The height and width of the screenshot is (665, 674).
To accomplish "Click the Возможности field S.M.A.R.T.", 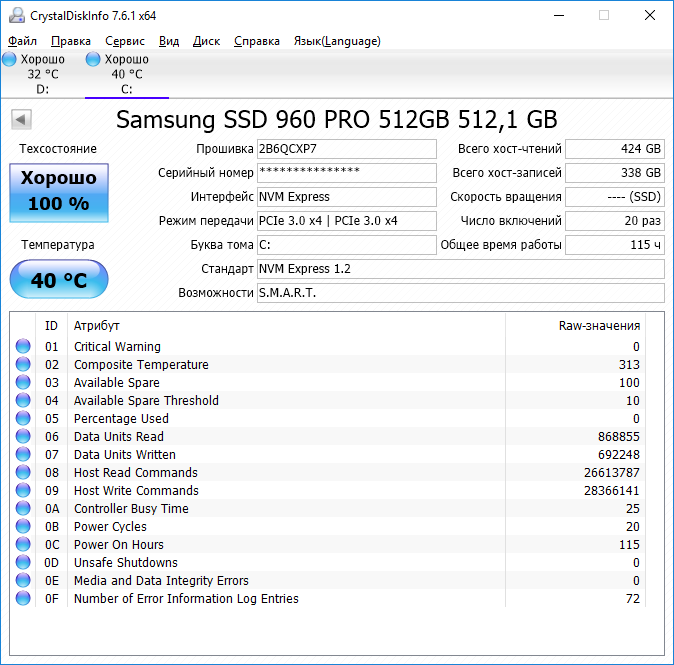I will [x=461, y=293].
